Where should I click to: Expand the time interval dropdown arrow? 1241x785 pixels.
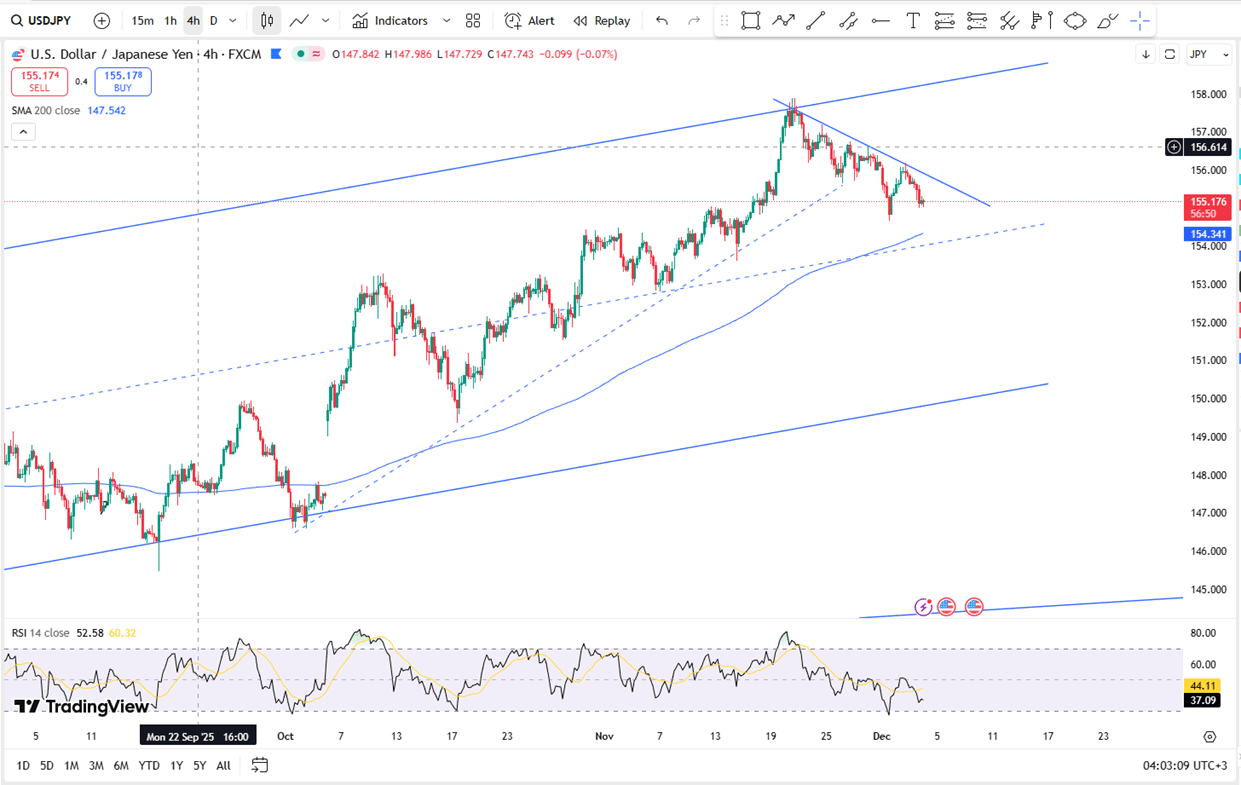[x=233, y=21]
